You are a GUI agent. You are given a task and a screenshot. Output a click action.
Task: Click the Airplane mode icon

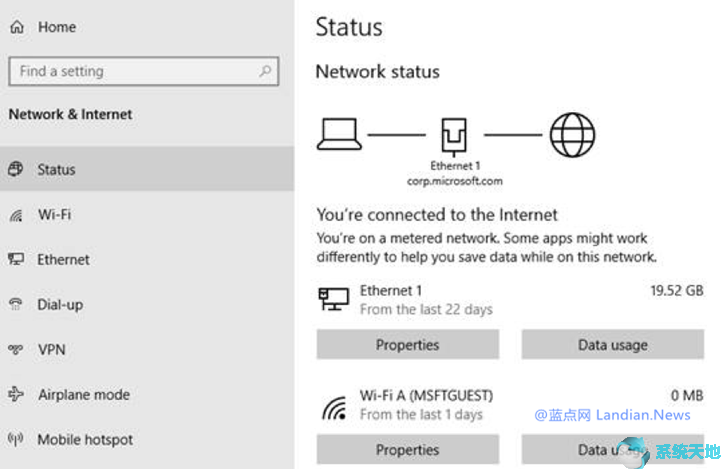[16, 394]
